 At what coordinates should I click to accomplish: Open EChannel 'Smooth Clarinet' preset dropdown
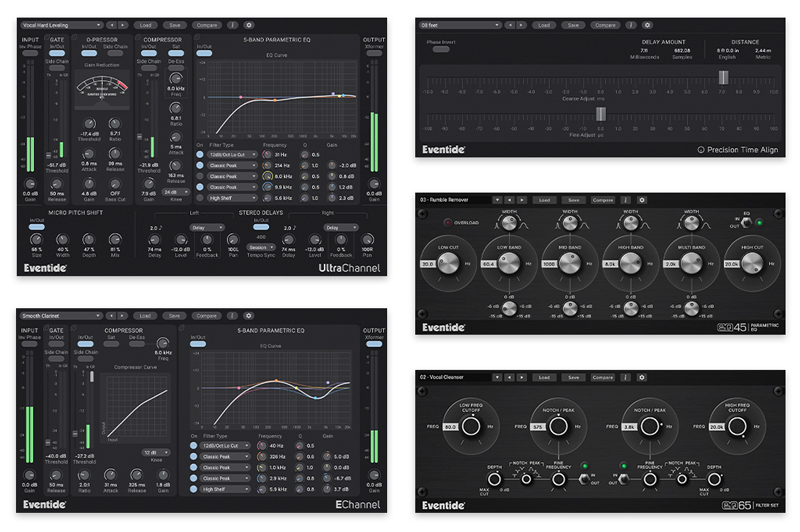[x=61, y=316]
